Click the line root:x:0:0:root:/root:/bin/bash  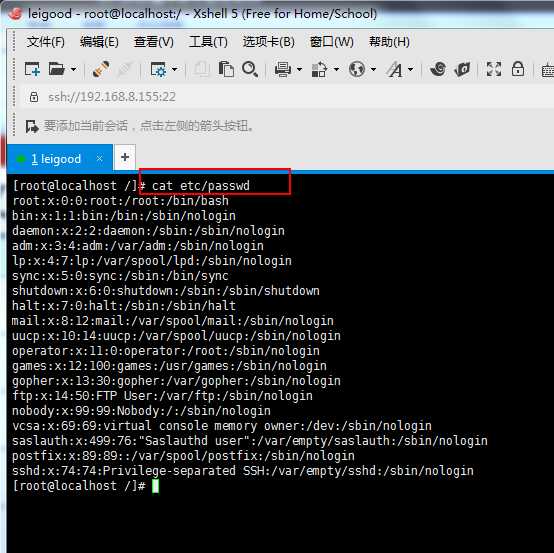pyautogui.click(x=120, y=201)
